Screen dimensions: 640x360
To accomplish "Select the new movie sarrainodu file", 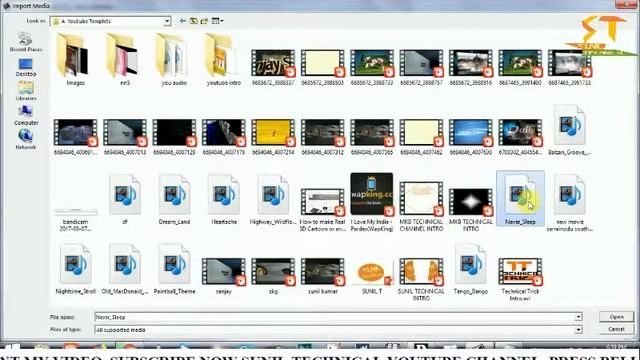I will pyautogui.click(x=569, y=202).
